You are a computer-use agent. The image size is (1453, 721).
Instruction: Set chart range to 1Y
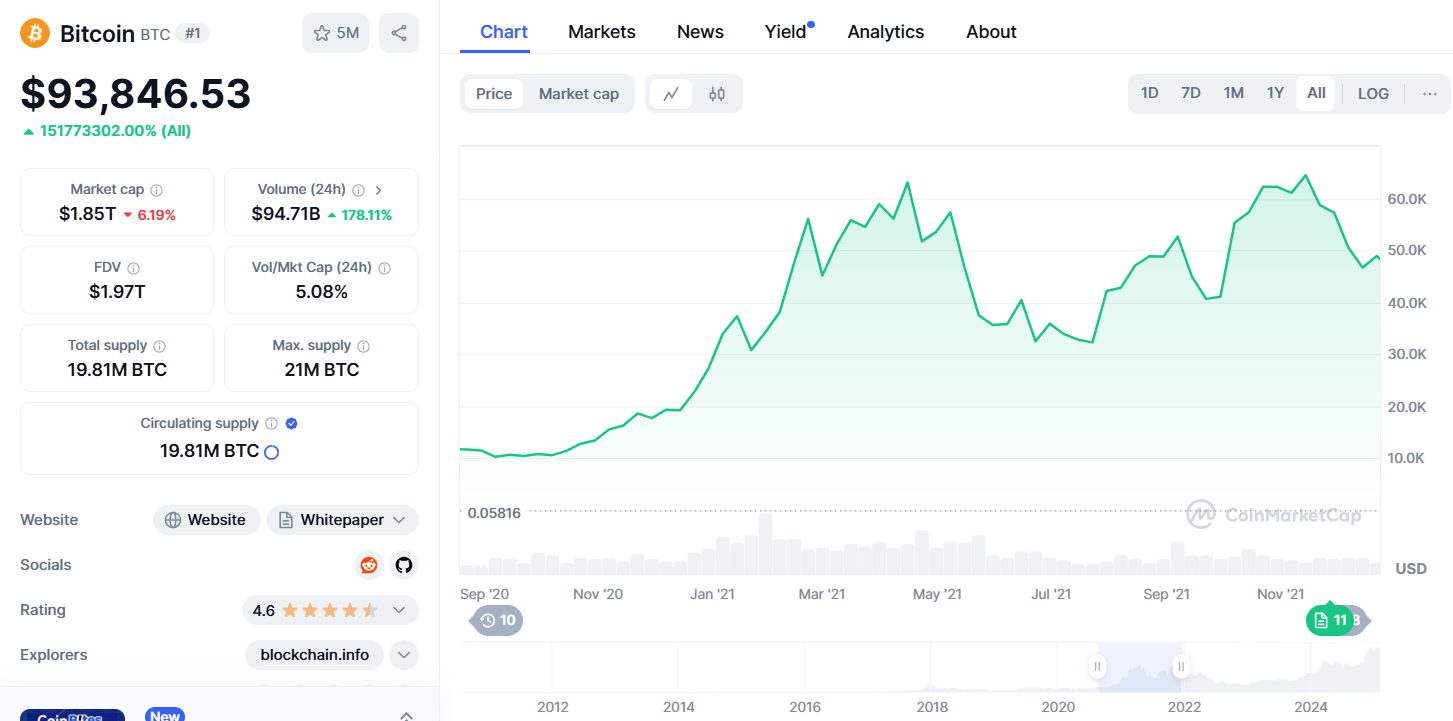pos(1276,93)
